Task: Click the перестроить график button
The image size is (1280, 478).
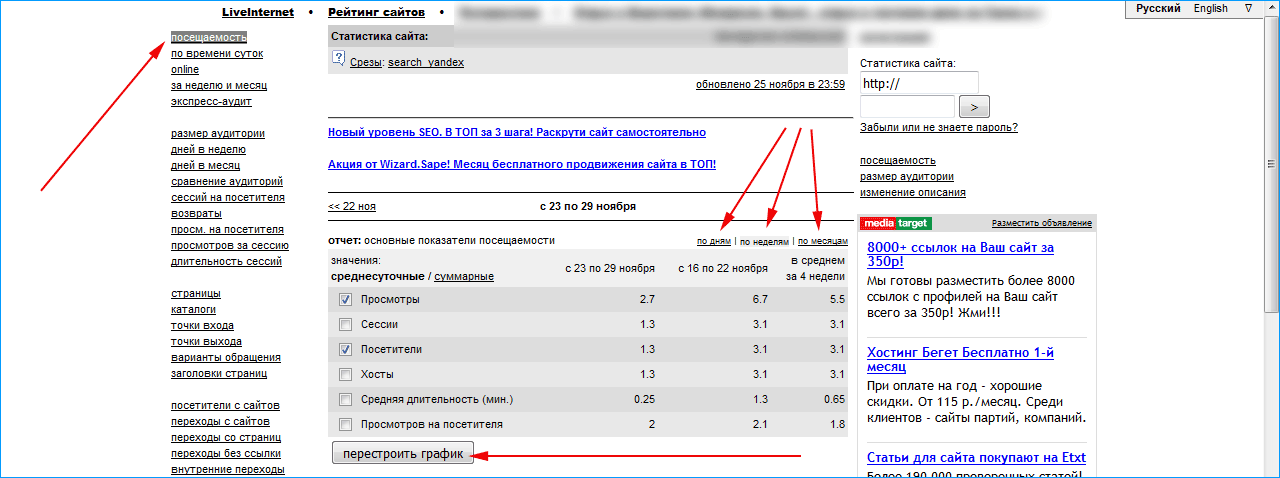Action: 403,454
